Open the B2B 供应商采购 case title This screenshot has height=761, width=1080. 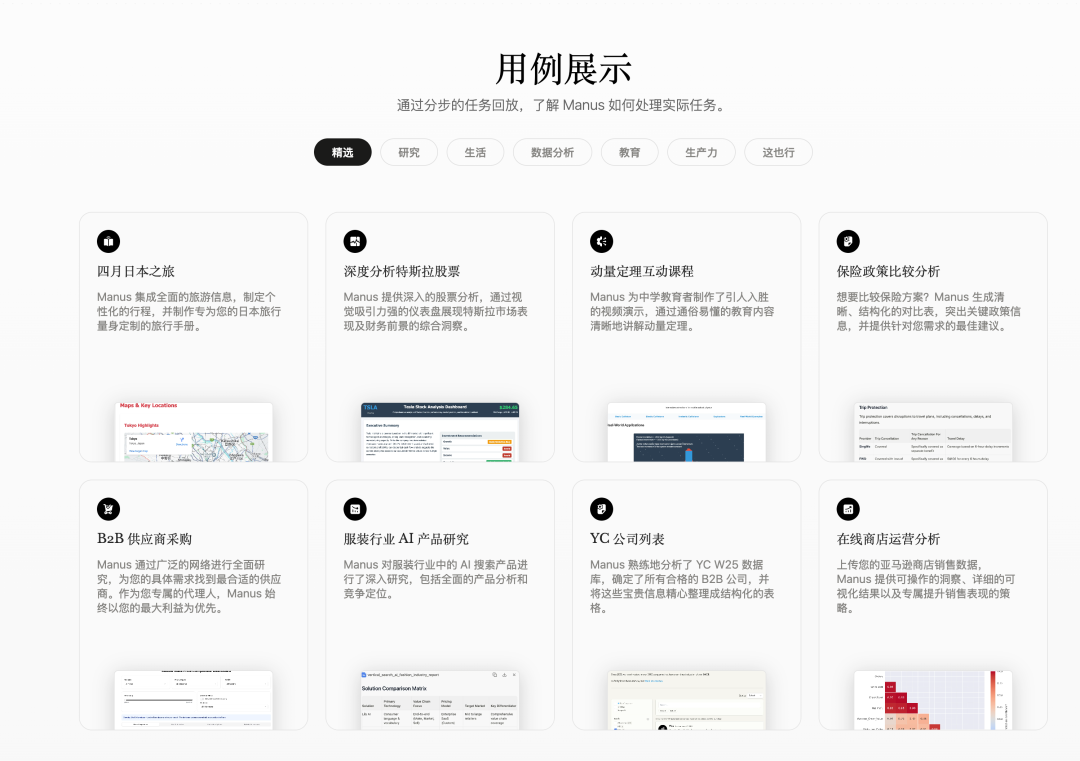(144, 539)
